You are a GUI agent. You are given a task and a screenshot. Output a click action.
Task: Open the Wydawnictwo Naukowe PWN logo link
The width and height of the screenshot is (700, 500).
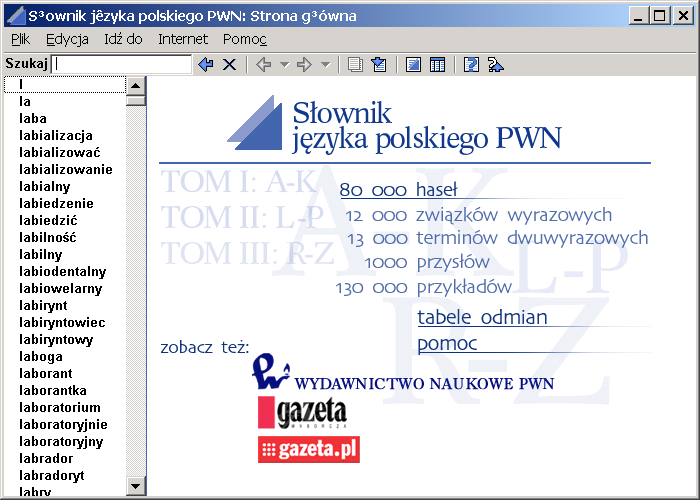[403, 372]
